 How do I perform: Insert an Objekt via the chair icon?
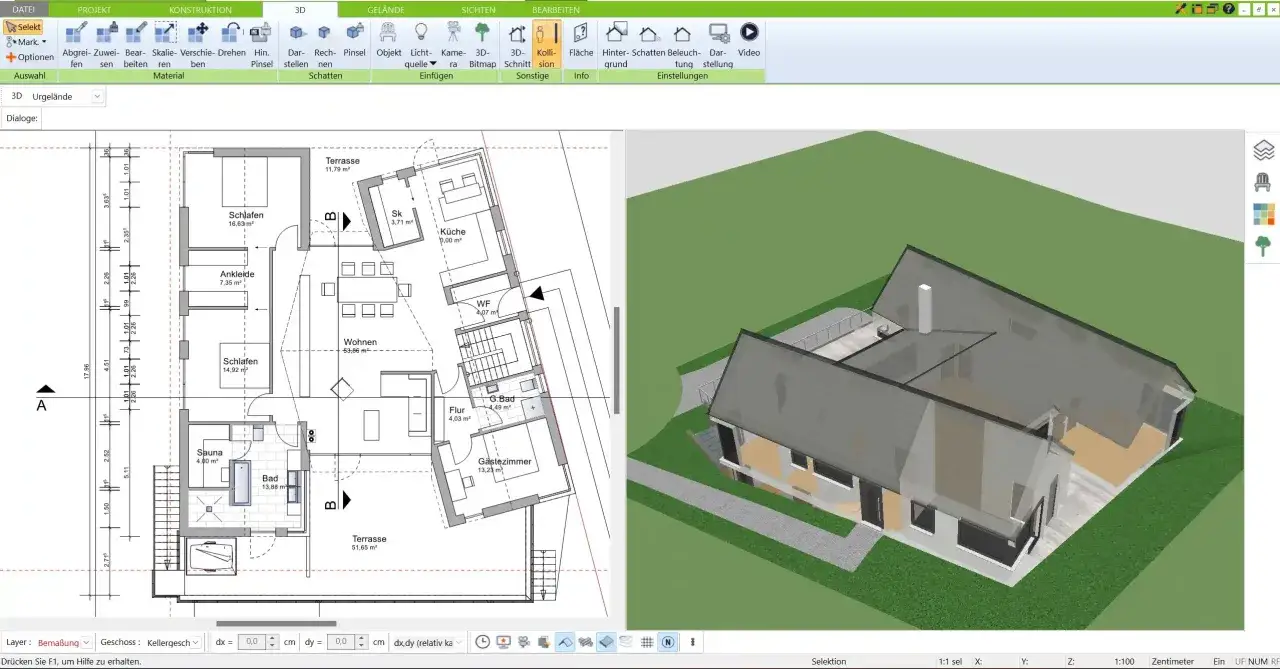pos(389,40)
